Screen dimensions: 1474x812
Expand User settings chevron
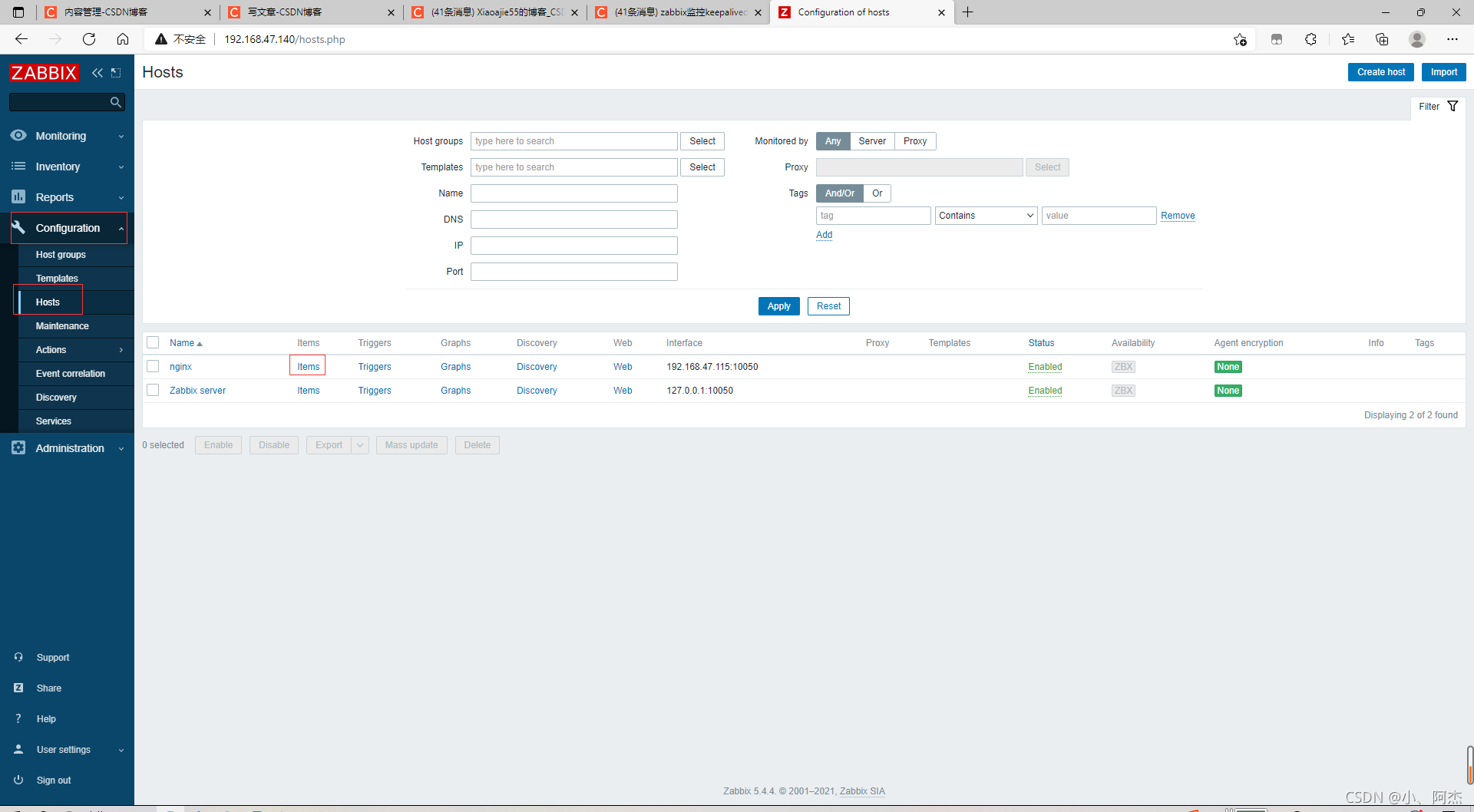click(121, 751)
